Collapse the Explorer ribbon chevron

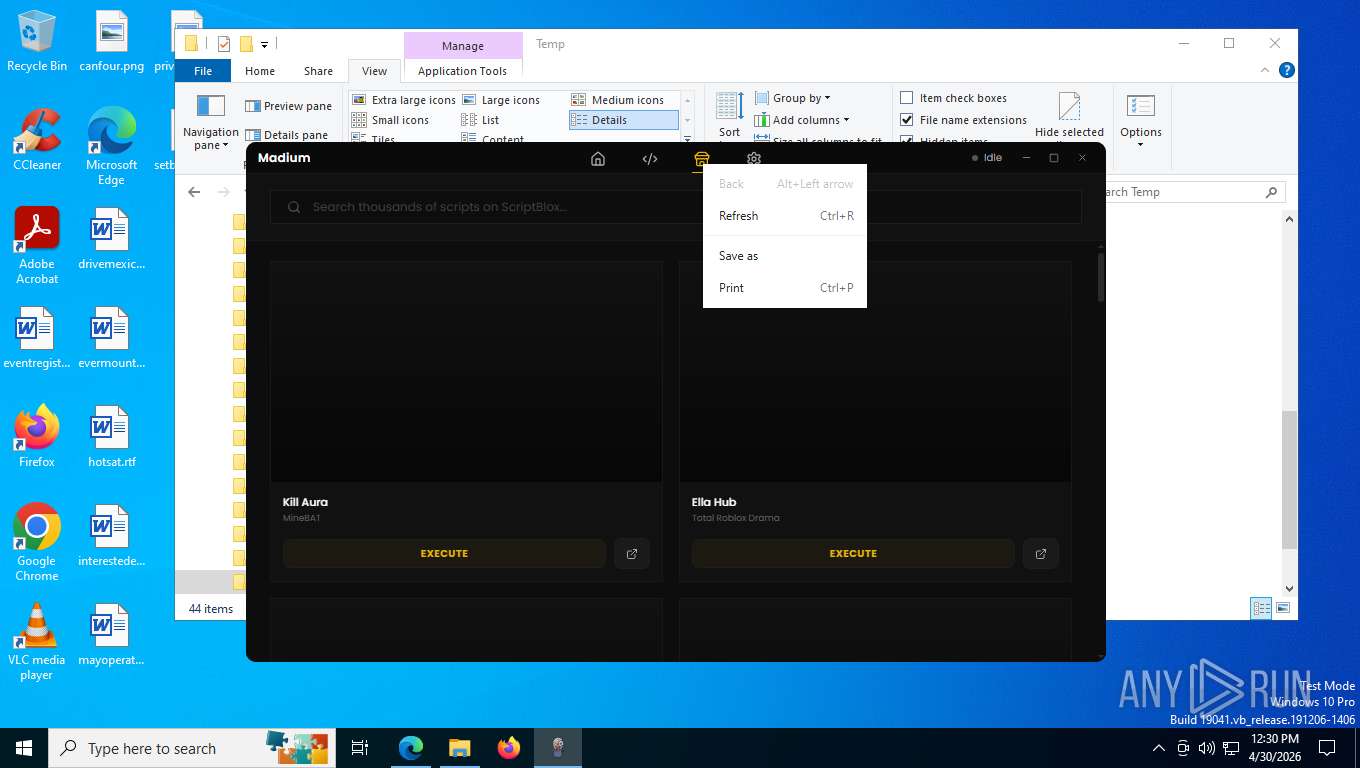tap(1266, 70)
